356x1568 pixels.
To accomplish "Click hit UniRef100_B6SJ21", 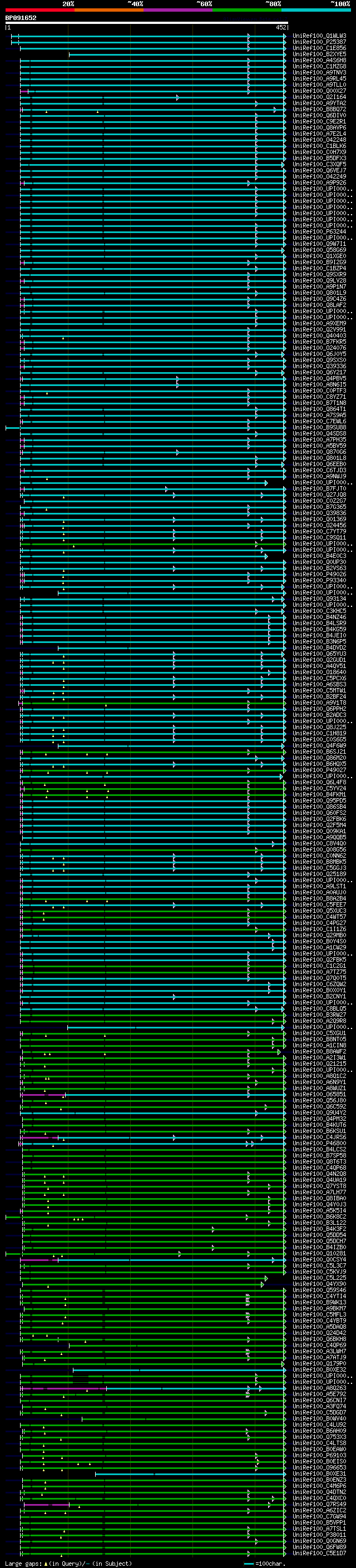I will coord(319,752).
